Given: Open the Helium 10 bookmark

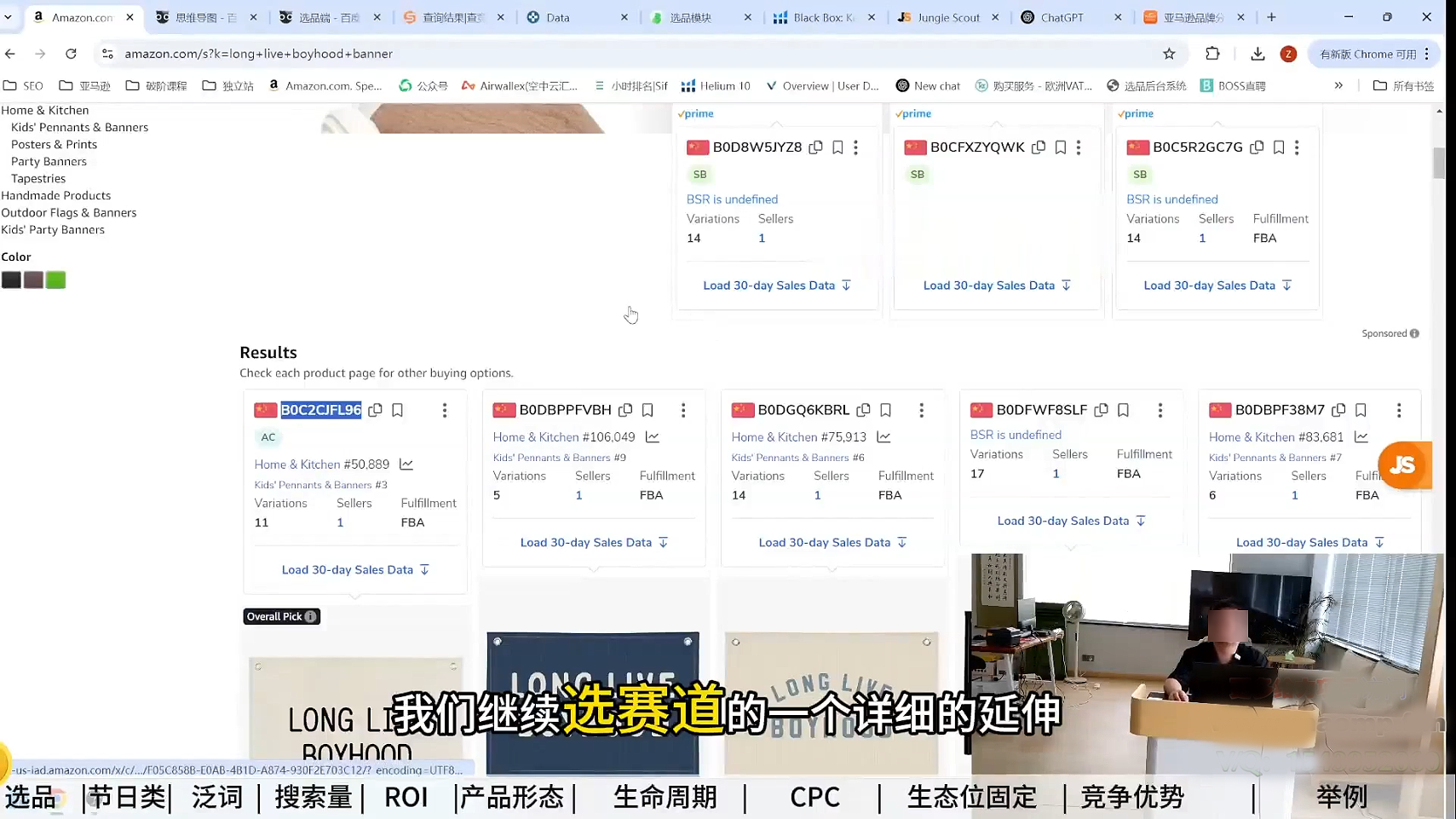Looking at the screenshot, I should [x=716, y=86].
